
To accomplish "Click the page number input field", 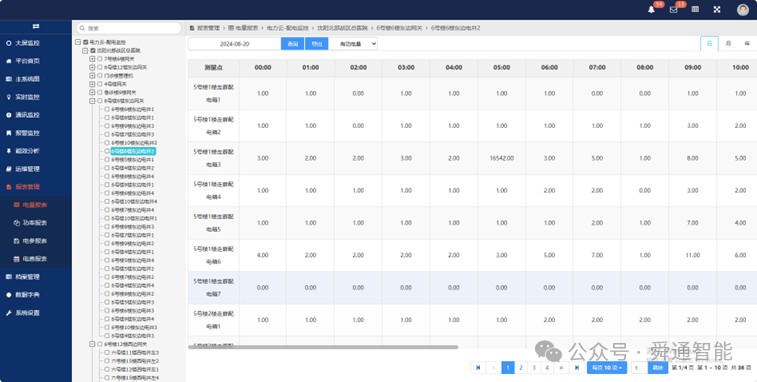I will point(639,368).
